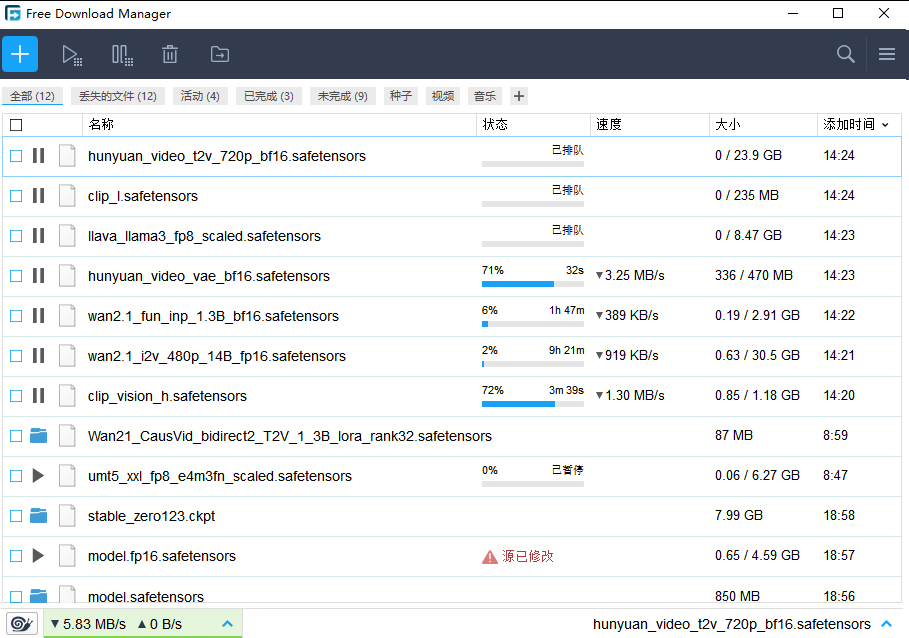Expand bottom details panel chevron at right

coord(887,624)
